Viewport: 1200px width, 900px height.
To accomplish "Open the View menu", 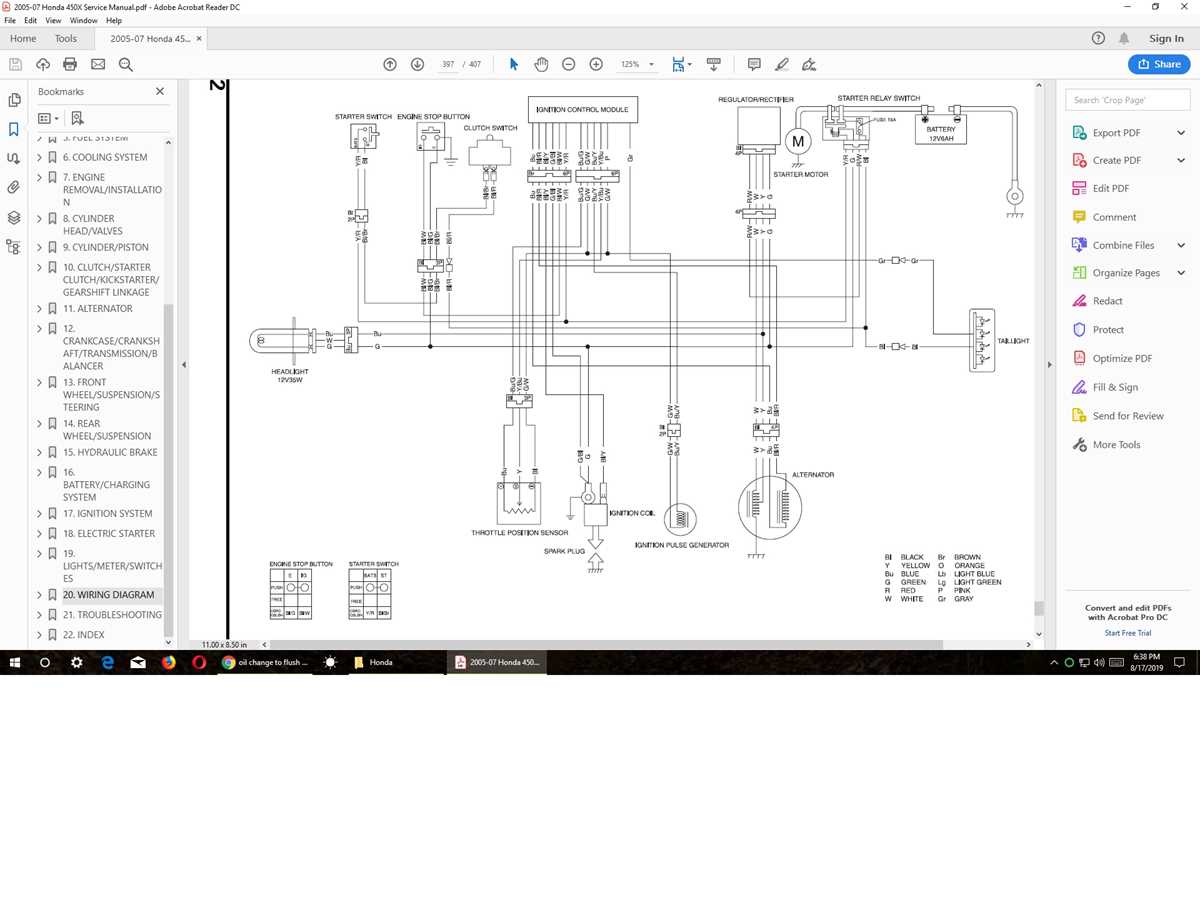I will tap(53, 20).
